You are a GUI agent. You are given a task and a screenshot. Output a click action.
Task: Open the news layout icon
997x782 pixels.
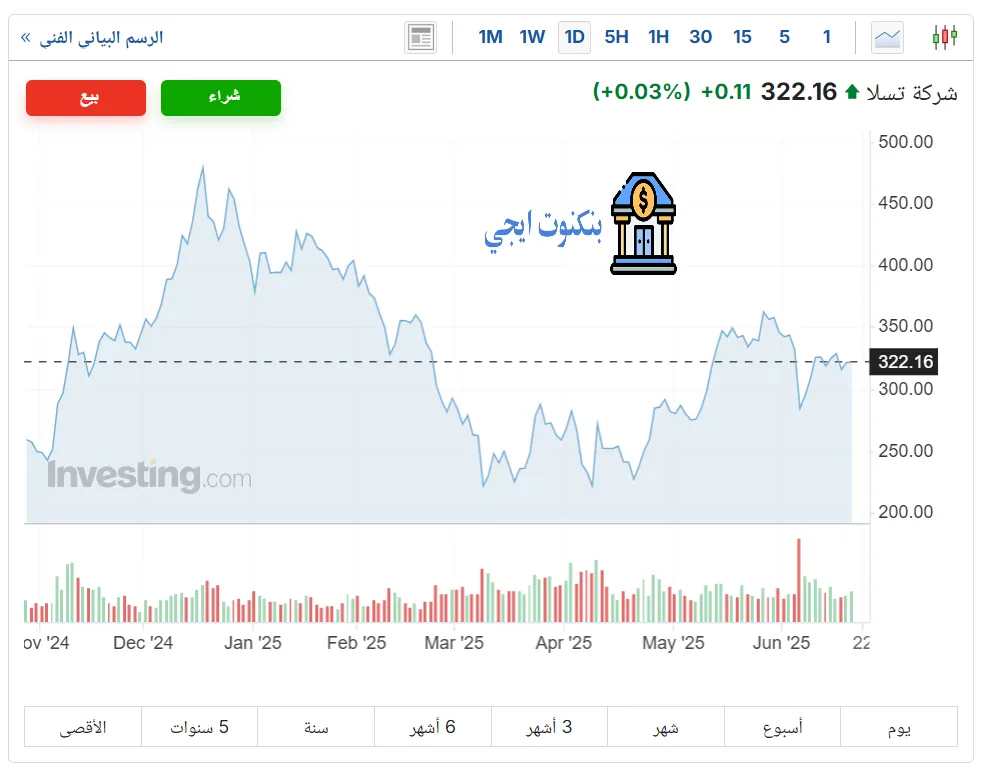(x=420, y=38)
